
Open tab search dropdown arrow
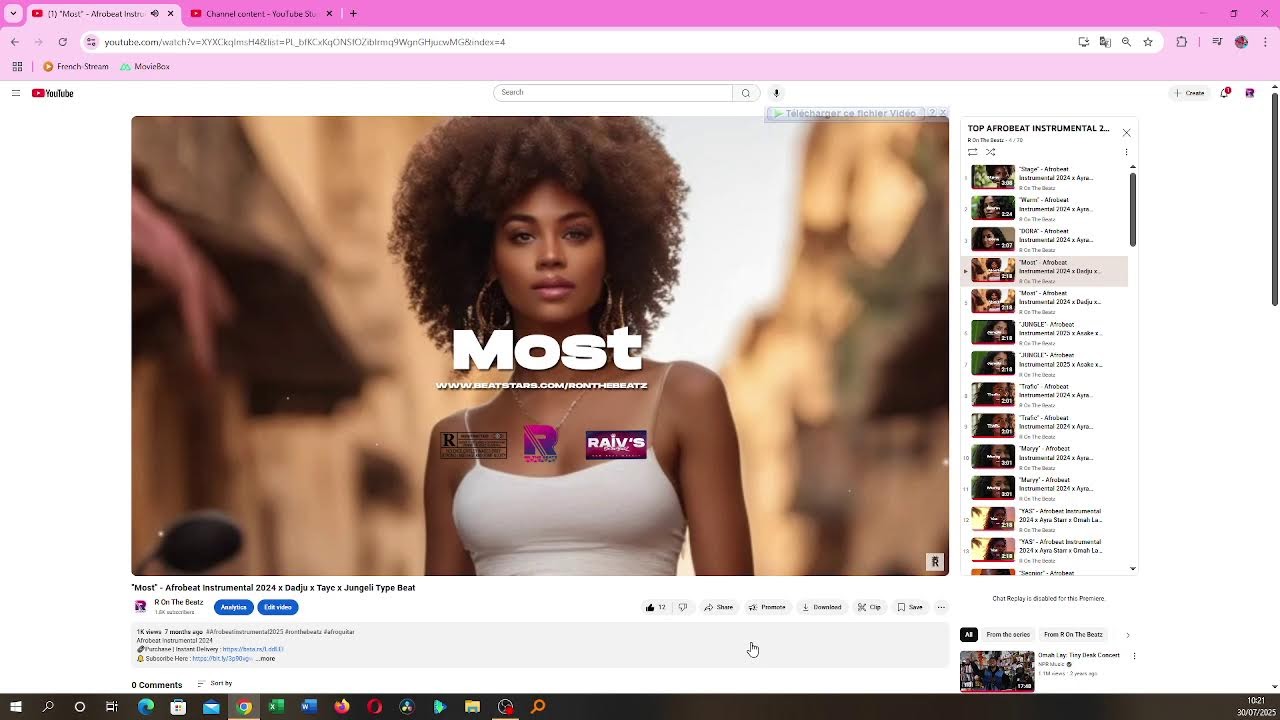click(13, 14)
